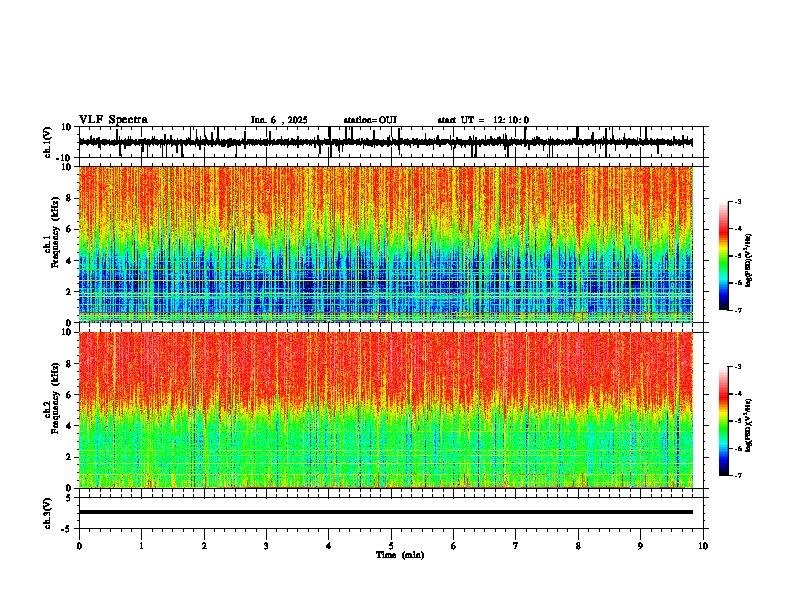Click the date label "Jan. 6, 2025"
792x612 pixels.
[279, 120]
